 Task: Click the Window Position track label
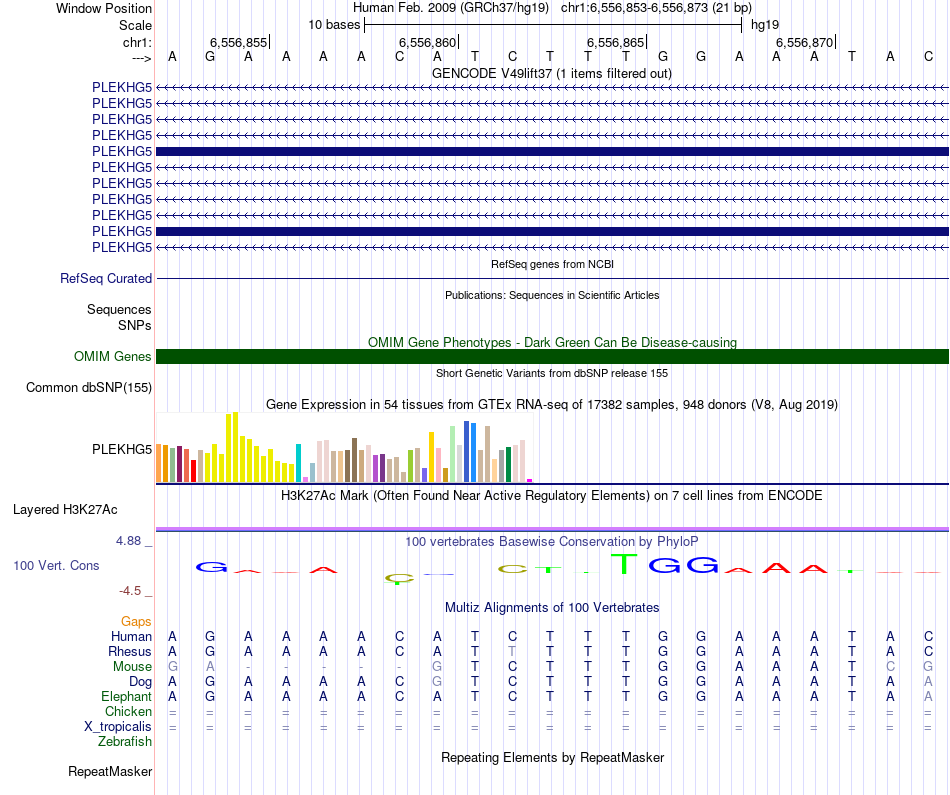(x=104, y=8)
